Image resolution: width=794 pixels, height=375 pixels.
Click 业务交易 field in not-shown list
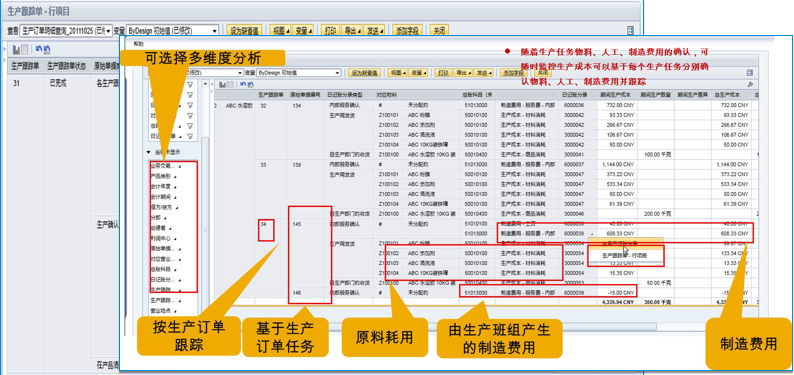pos(165,166)
